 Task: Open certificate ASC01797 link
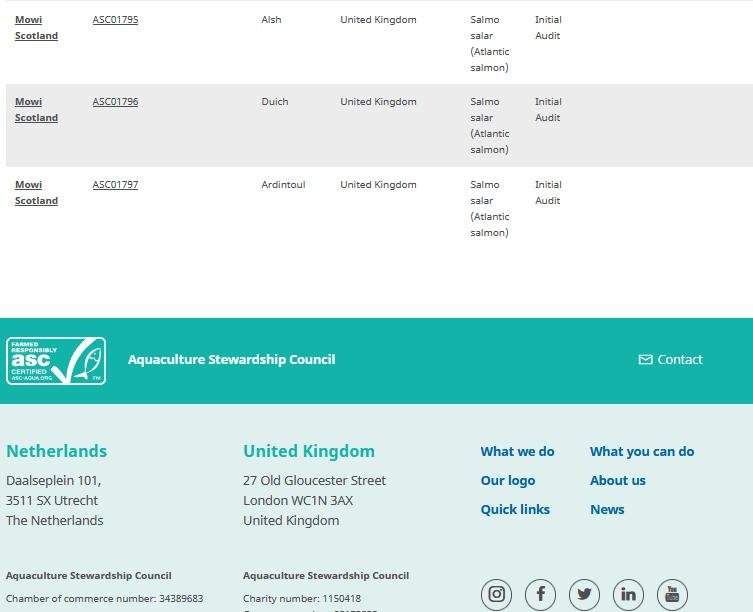pyautogui.click(x=115, y=185)
